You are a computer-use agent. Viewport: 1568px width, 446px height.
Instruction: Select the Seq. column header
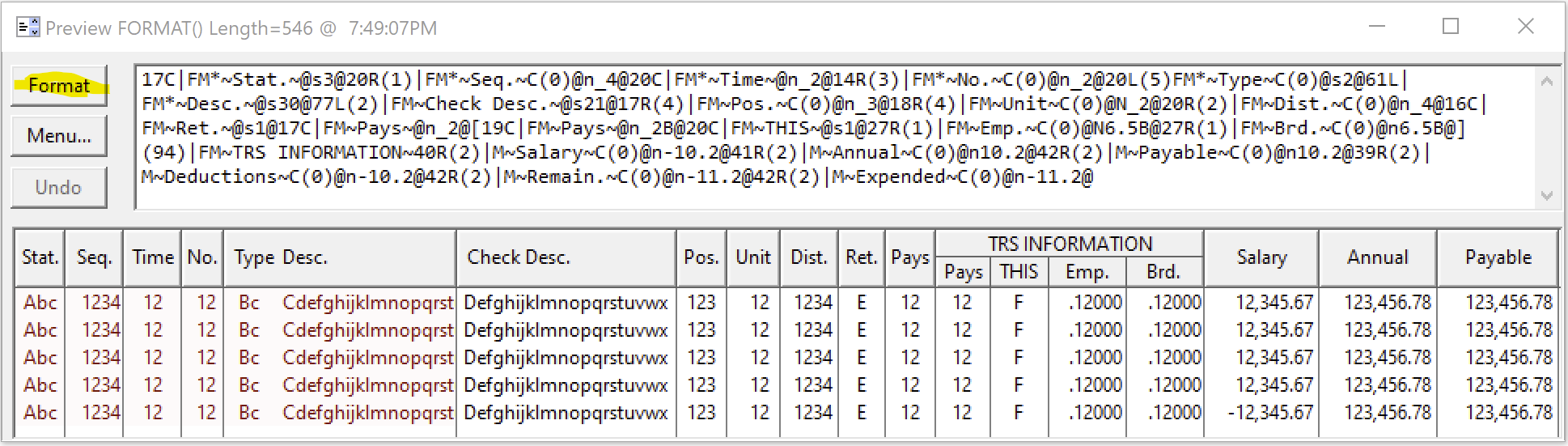coord(95,257)
